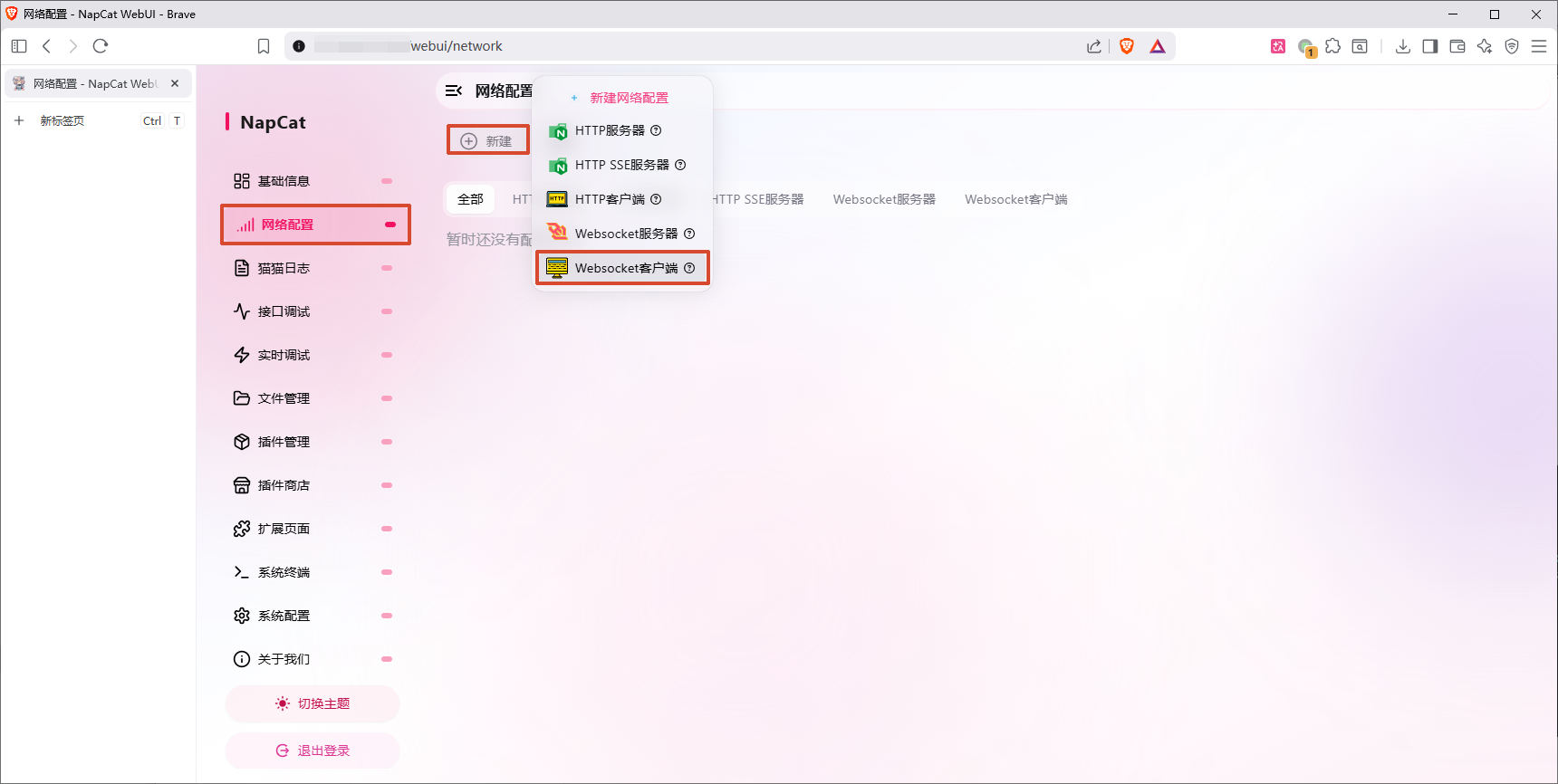Switch to the 全部 tab
1558x784 pixels.
tap(470, 199)
